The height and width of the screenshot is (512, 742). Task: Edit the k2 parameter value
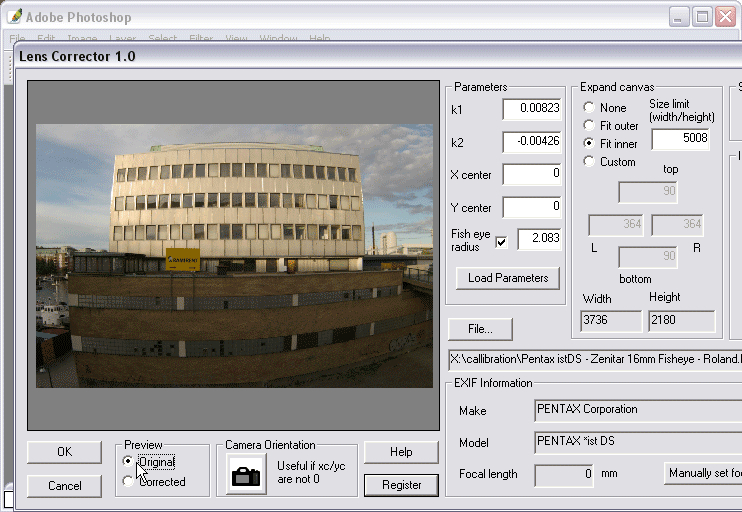(x=532, y=142)
